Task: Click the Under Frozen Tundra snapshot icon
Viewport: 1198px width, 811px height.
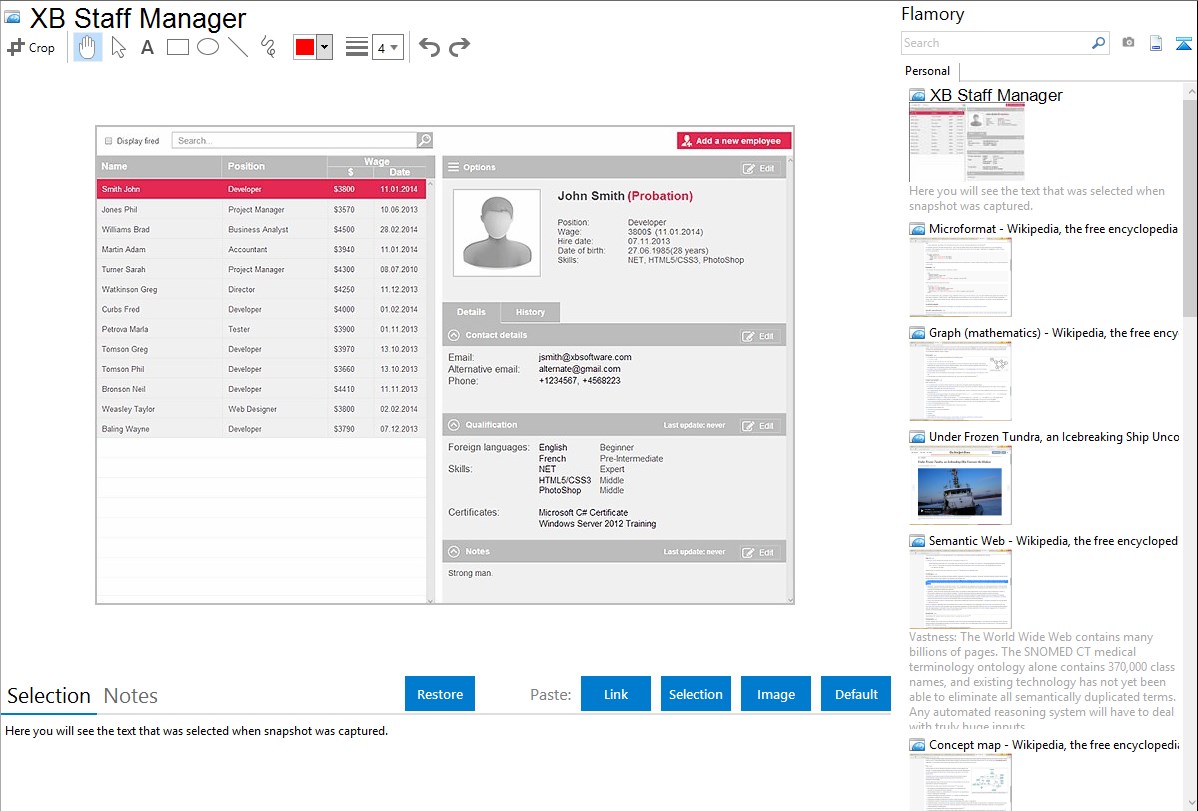Action: coord(917,437)
